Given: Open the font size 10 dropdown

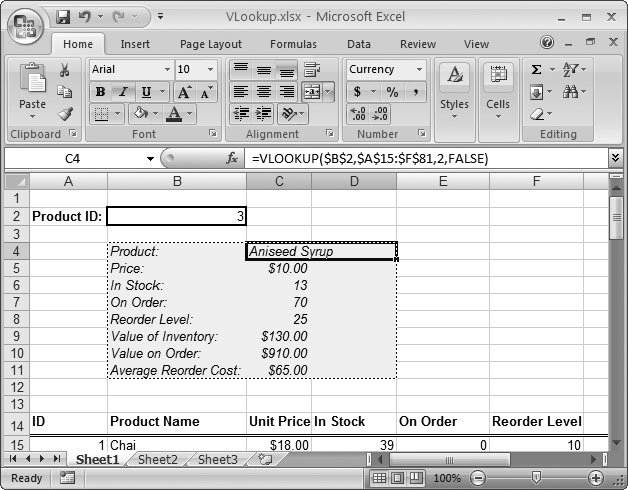Looking at the screenshot, I should [210, 70].
